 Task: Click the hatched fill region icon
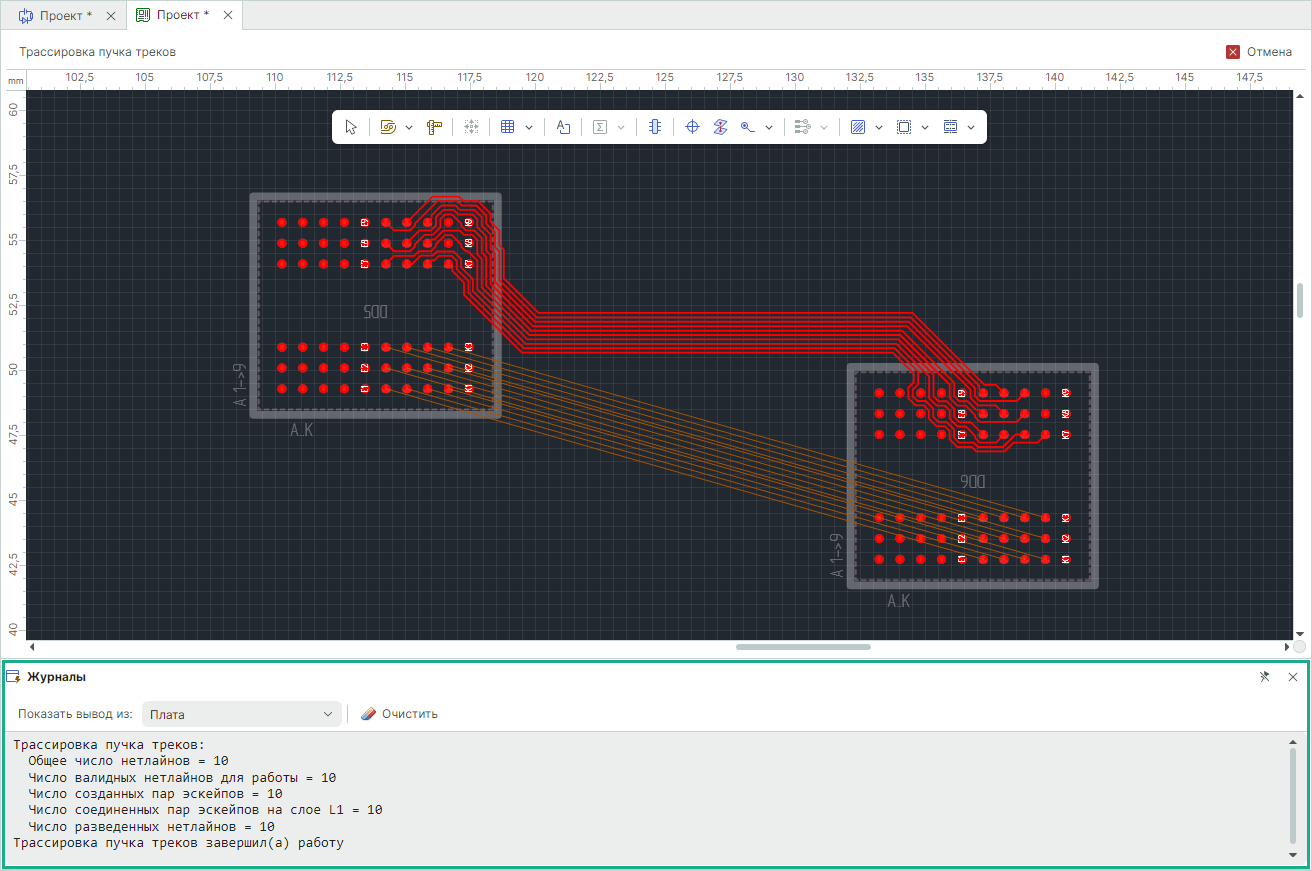(858, 127)
